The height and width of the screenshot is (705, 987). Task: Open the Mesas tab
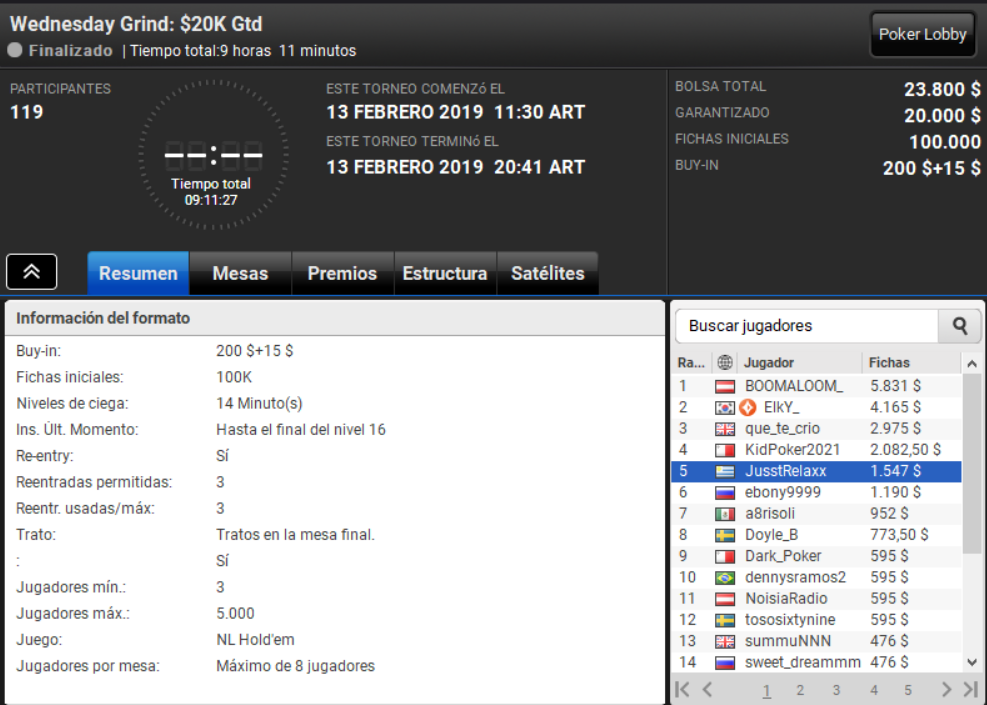(240, 273)
